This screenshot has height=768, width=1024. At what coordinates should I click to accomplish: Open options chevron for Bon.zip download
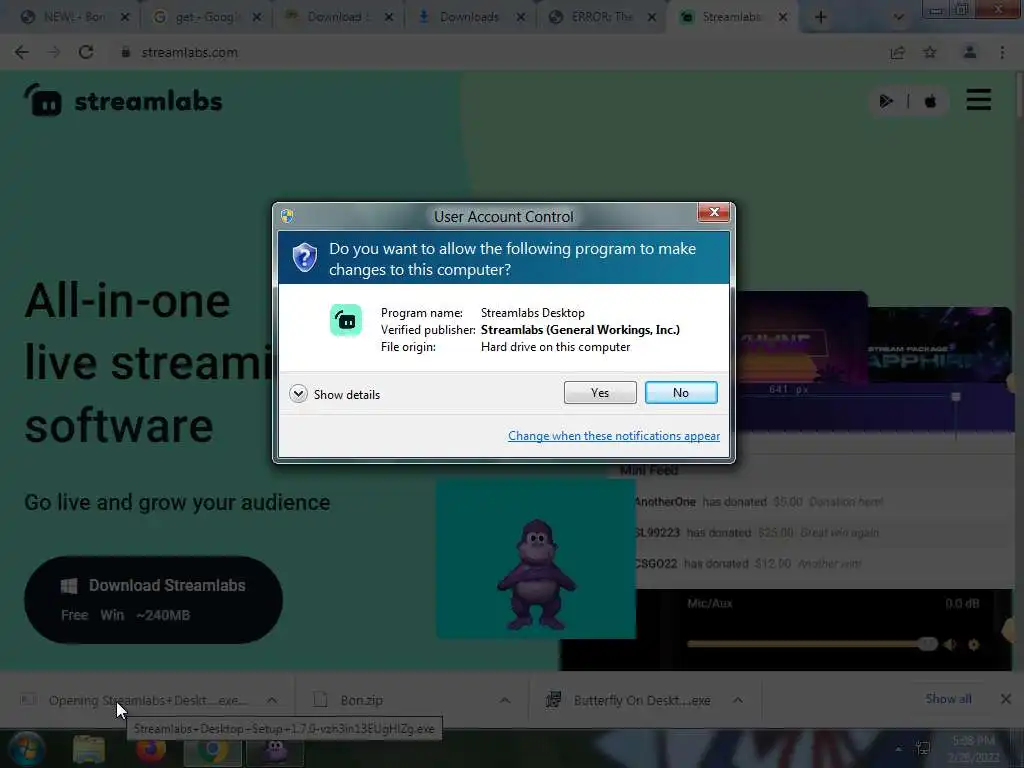pos(505,700)
